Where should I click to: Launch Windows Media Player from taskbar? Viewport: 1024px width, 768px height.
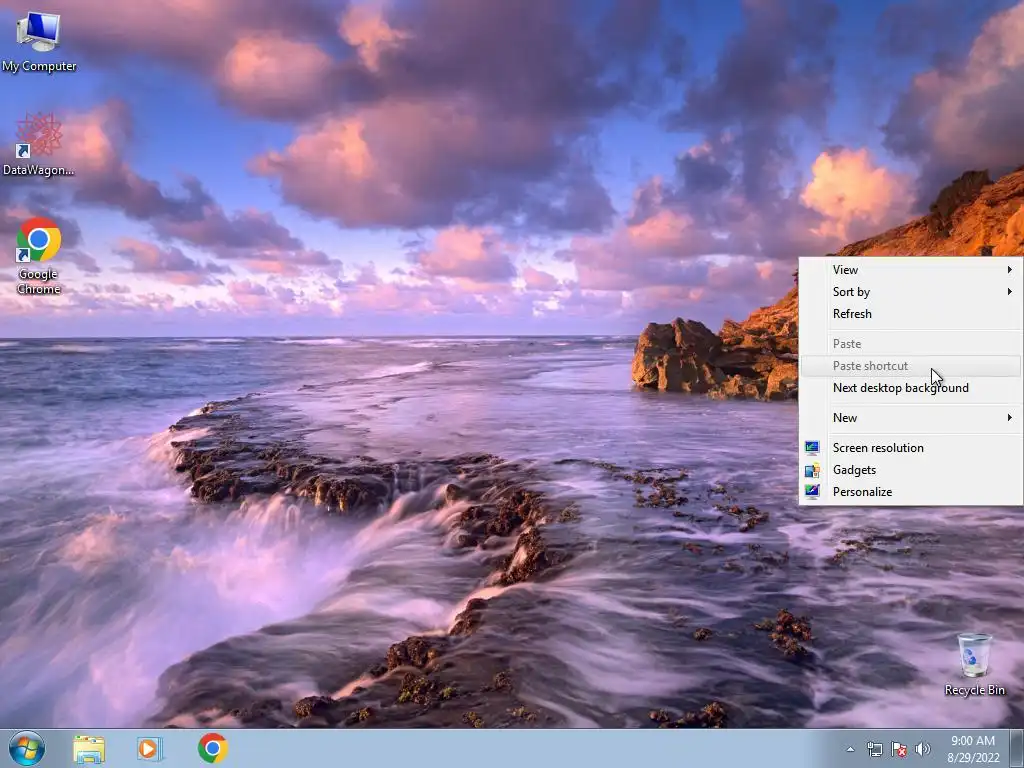(x=150, y=748)
